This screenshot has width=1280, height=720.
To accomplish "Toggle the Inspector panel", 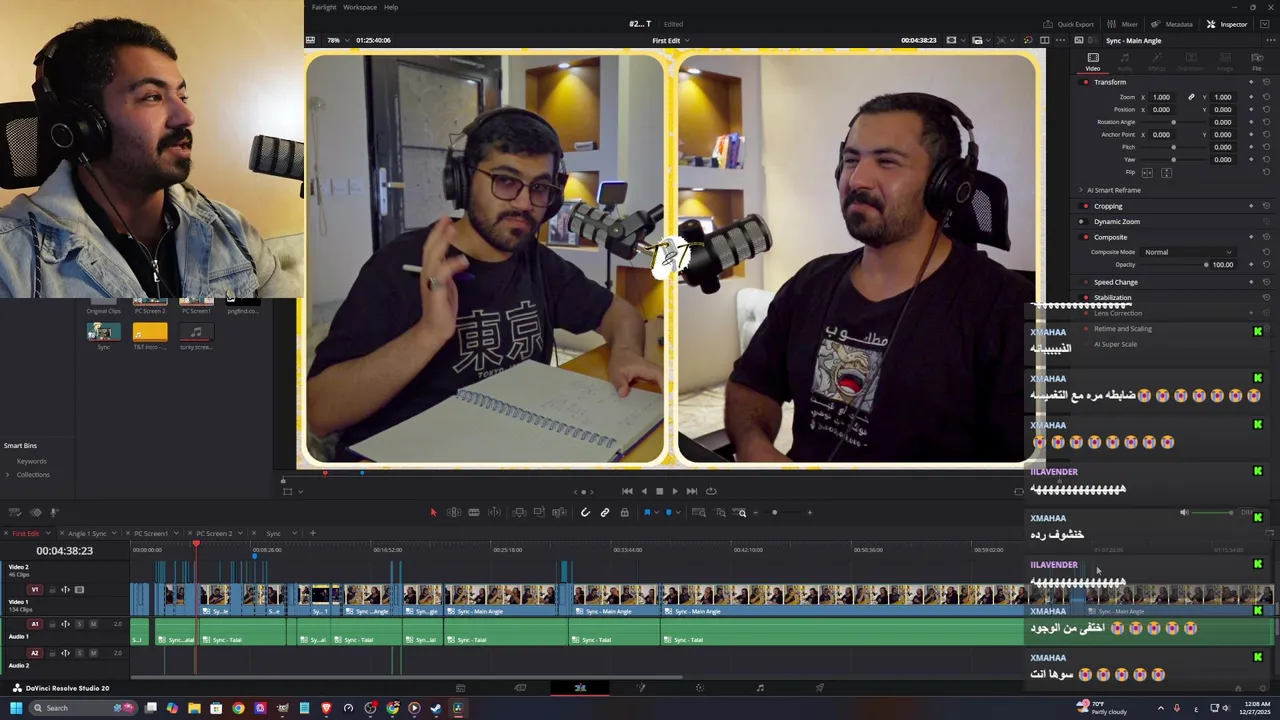I will tap(1226, 24).
